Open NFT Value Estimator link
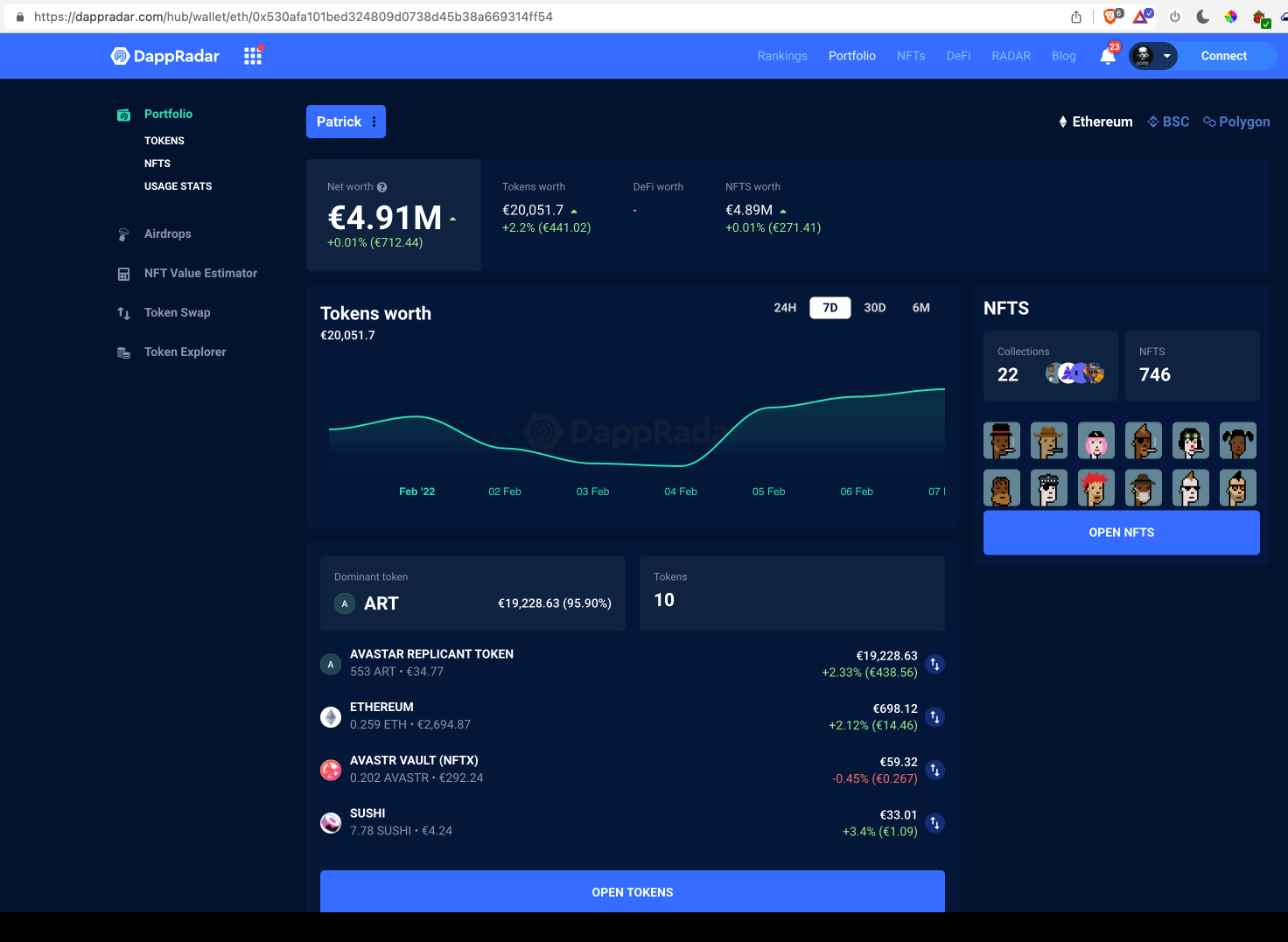The width and height of the screenshot is (1288, 942). point(201,274)
